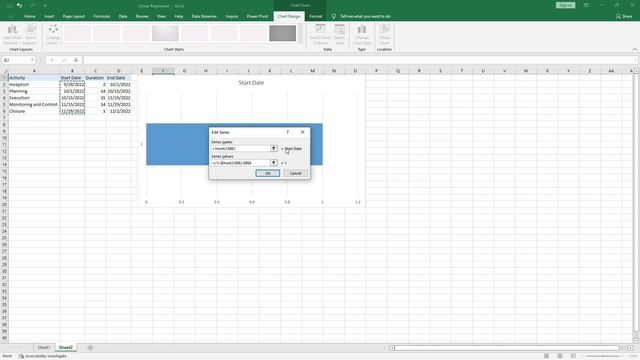The image size is (640, 360).
Task: Click the formula bar input area
Action: 359,60
